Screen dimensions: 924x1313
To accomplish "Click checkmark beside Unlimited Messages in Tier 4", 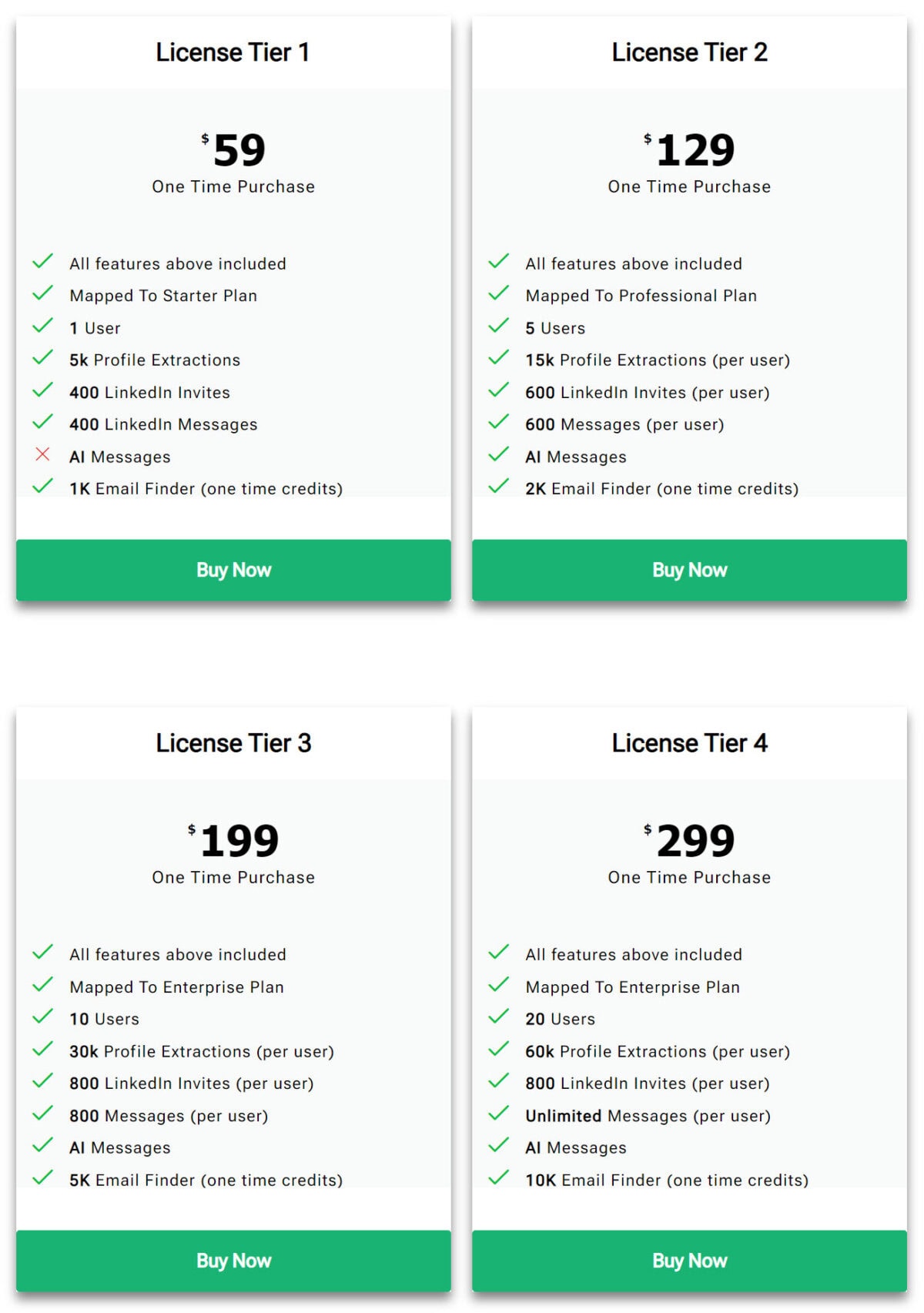I will tap(500, 1114).
